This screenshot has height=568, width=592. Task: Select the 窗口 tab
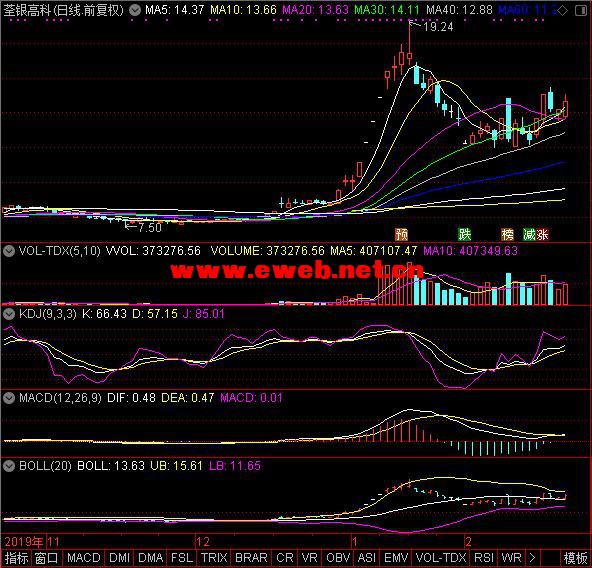[x=47, y=558]
